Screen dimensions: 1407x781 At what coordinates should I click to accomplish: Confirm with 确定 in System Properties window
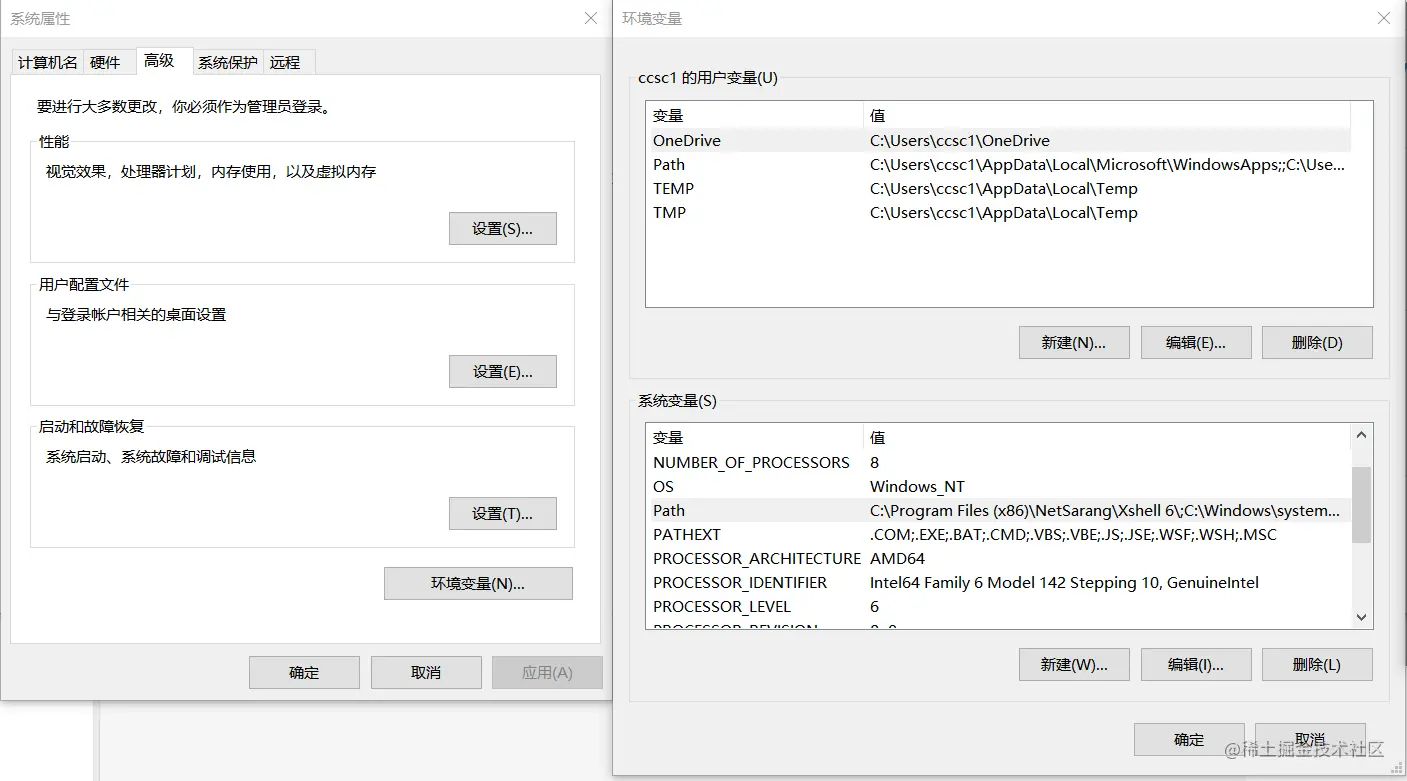pos(304,672)
